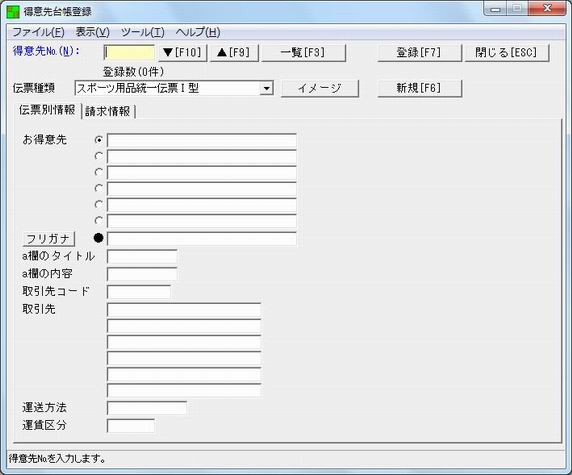The image size is (572, 475).
Task: Expand the 伝票種類 dropdown arrow
Action: click(266, 89)
